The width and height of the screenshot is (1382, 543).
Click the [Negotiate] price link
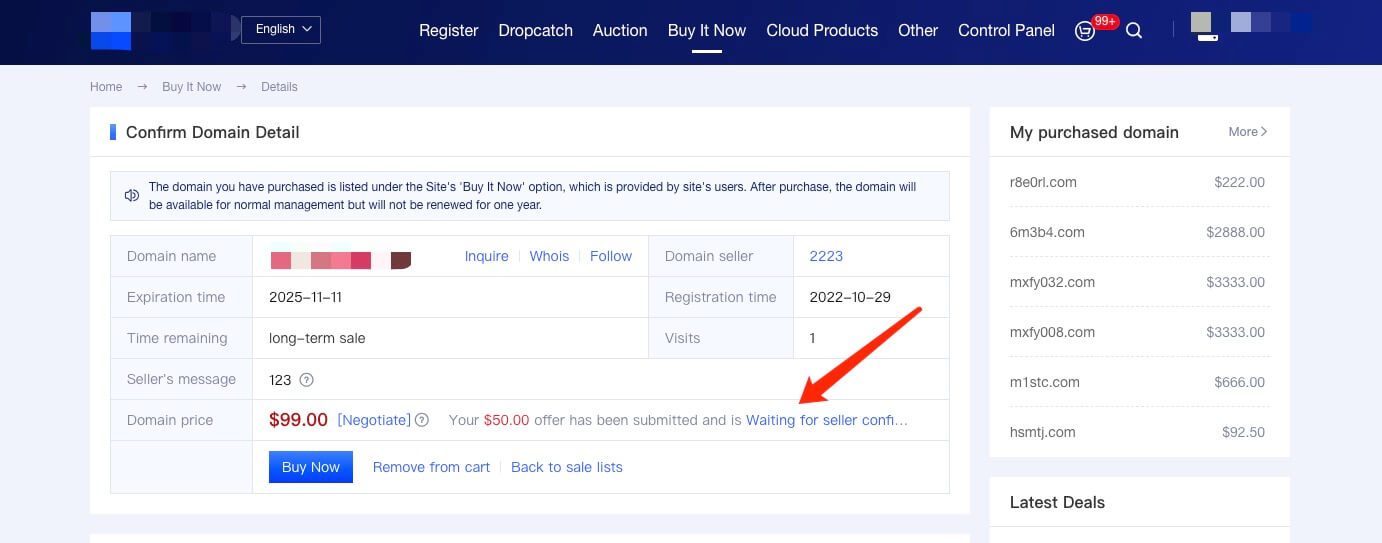coord(374,420)
